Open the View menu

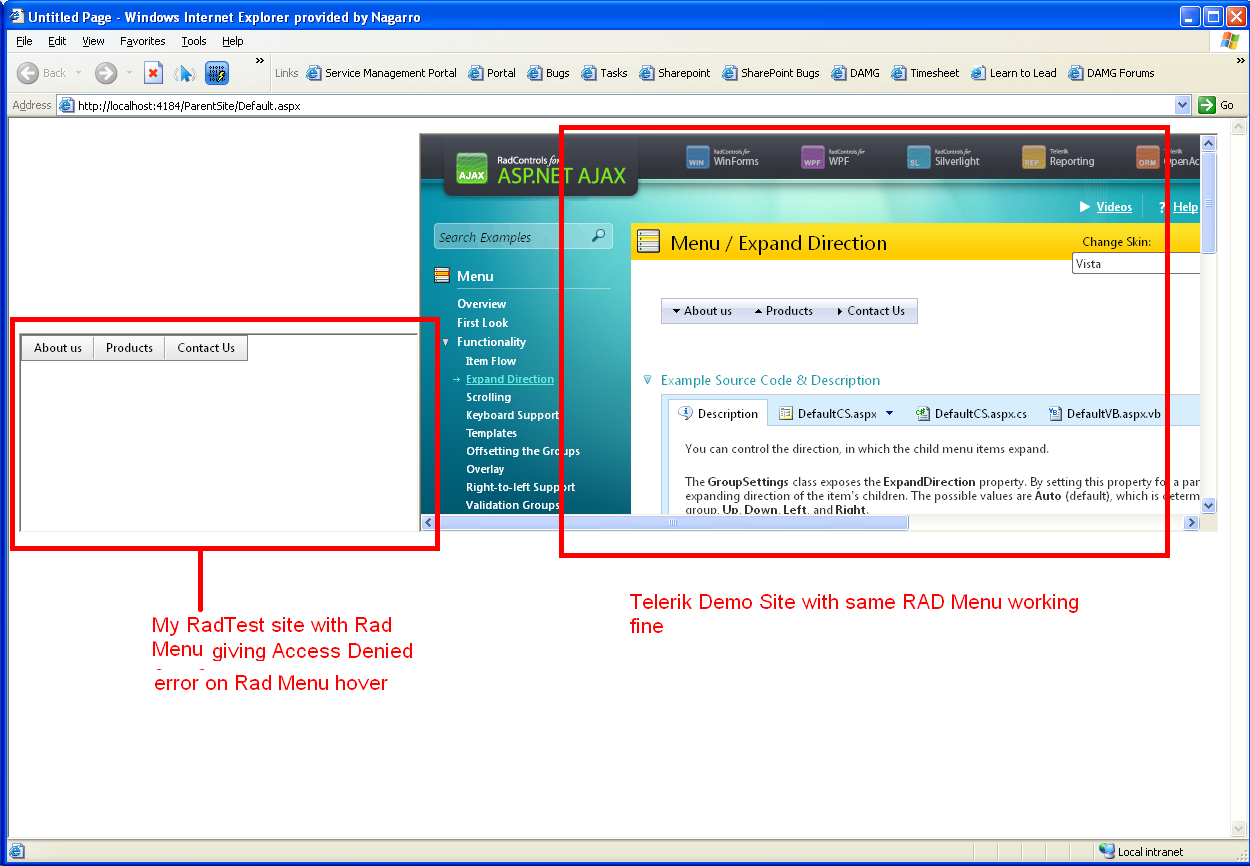tap(93, 41)
